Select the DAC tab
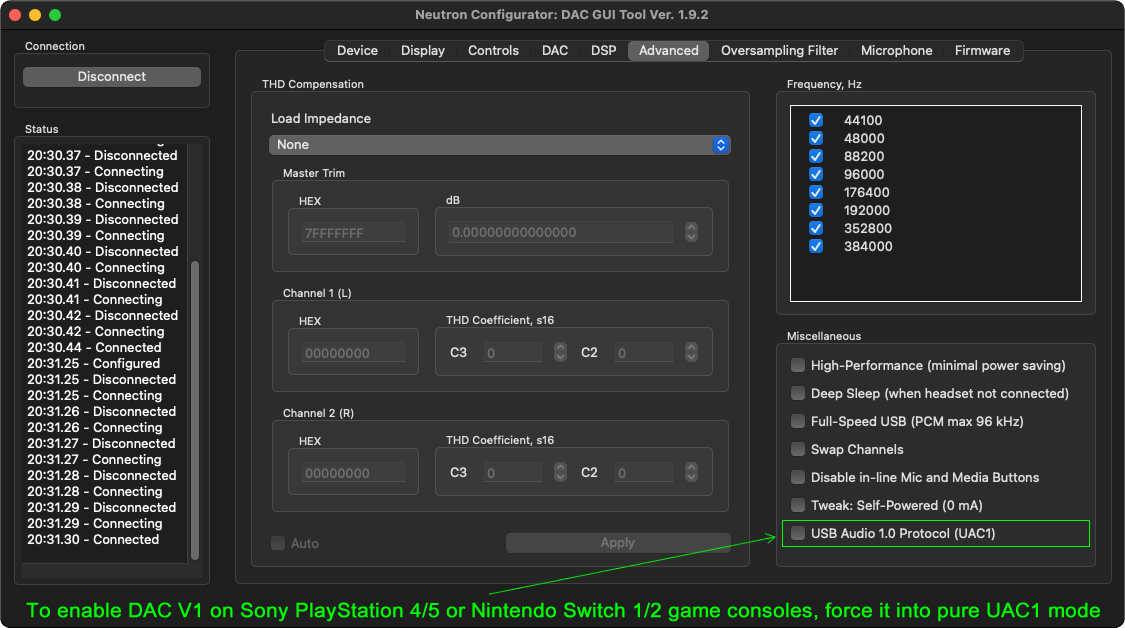This screenshot has width=1125, height=628. point(555,50)
